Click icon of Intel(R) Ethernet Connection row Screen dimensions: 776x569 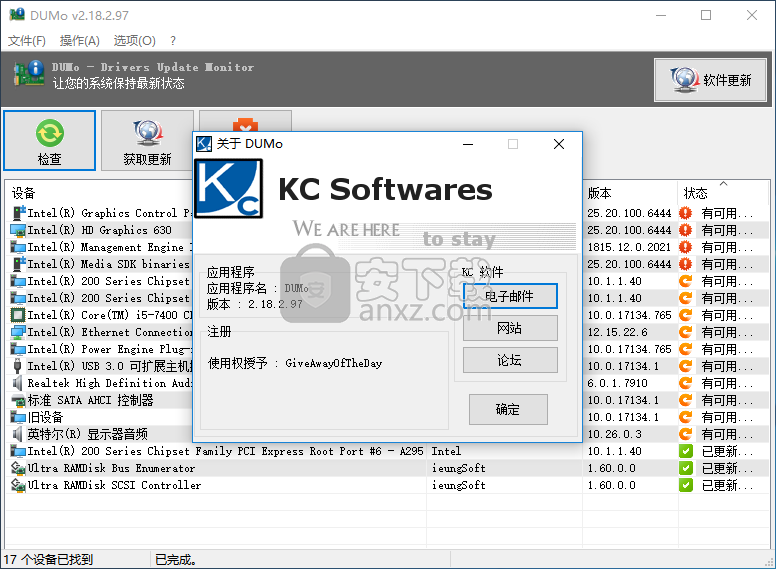click(18, 332)
